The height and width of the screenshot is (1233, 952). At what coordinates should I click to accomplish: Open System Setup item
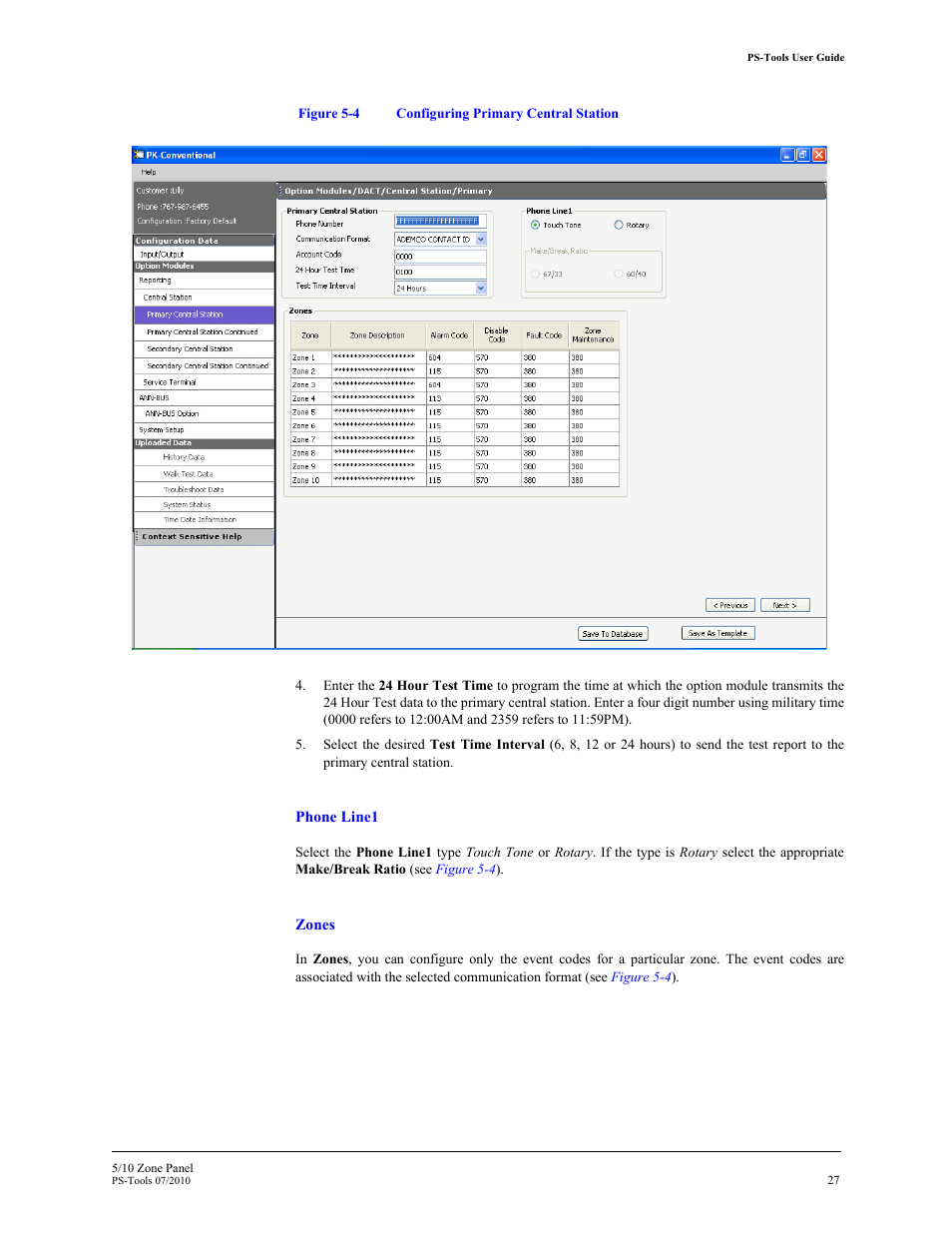[204, 430]
